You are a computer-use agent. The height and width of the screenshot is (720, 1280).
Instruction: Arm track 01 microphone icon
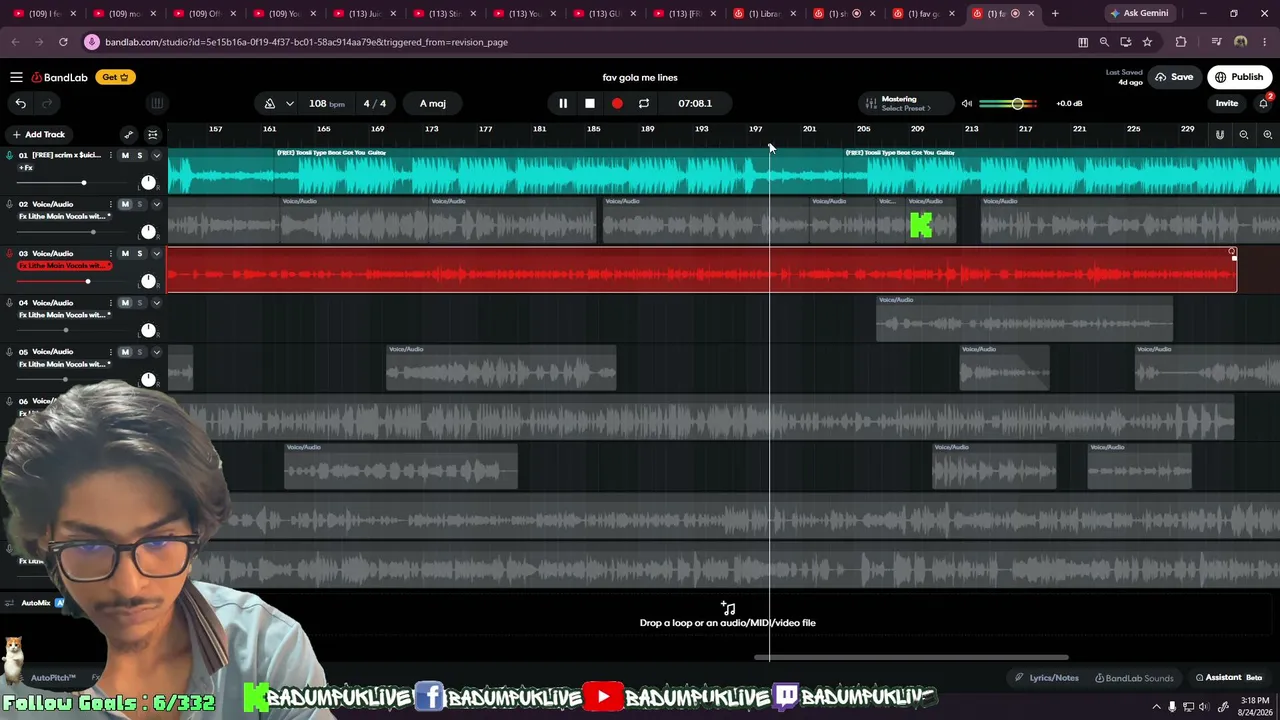10,155
